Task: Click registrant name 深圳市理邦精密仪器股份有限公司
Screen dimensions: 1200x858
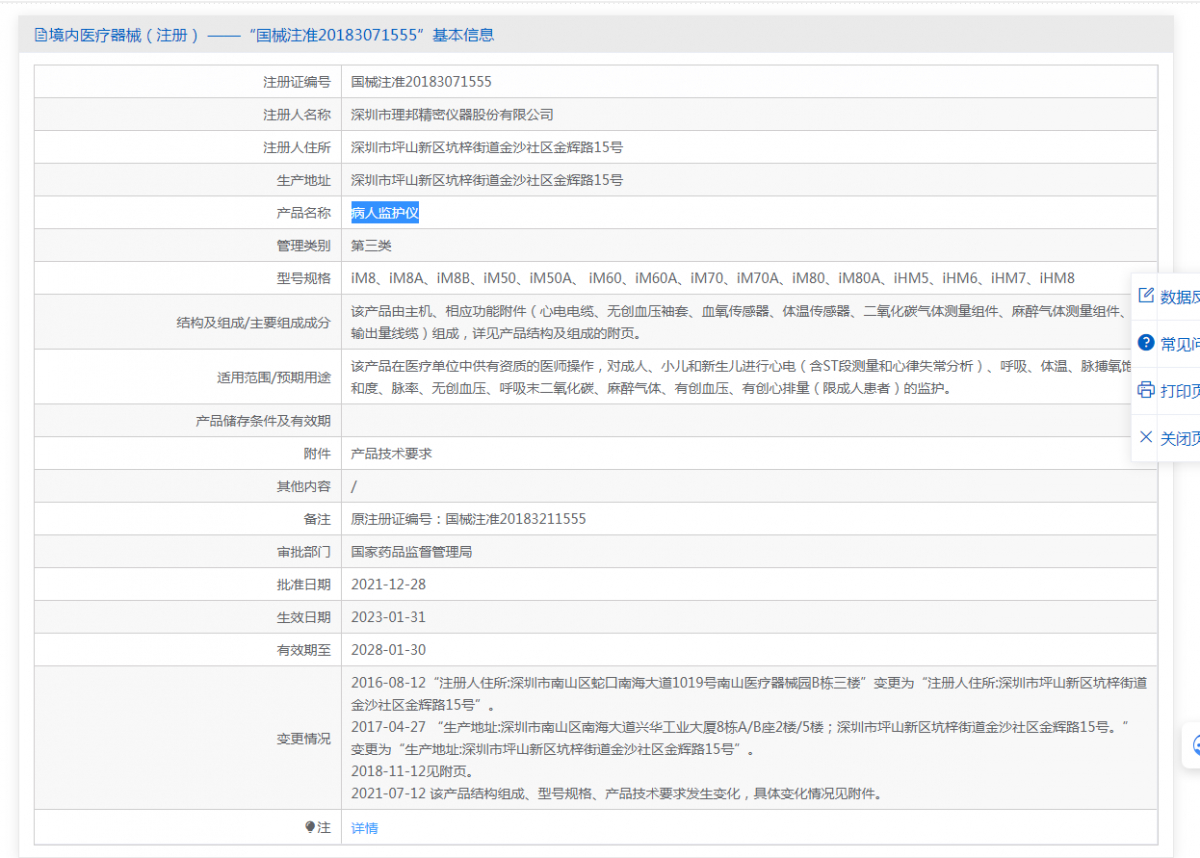Action: click(x=452, y=115)
